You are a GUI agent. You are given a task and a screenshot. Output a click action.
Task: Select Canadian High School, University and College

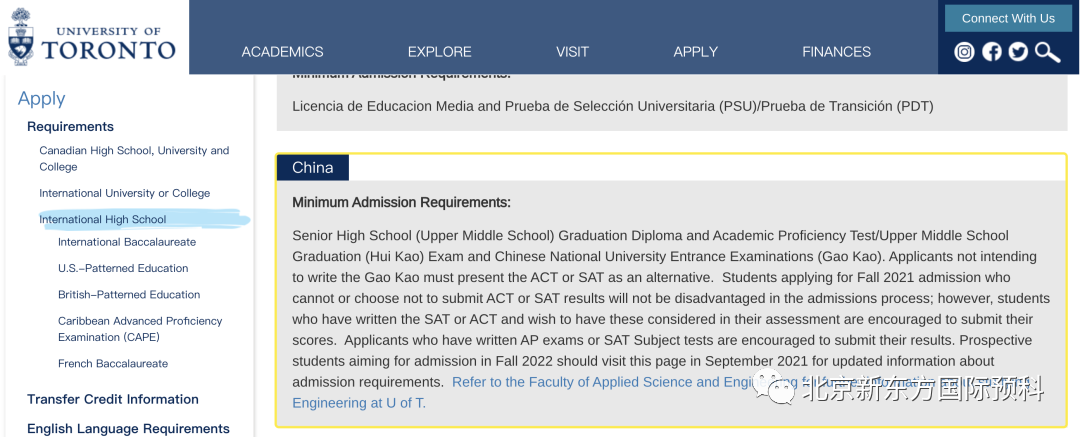[134, 158]
